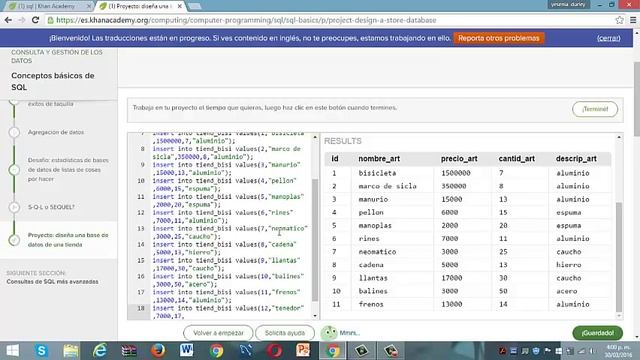The image size is (640, 360).
Task: Click the bisicleta cell in results
Action: click(377, 173)
